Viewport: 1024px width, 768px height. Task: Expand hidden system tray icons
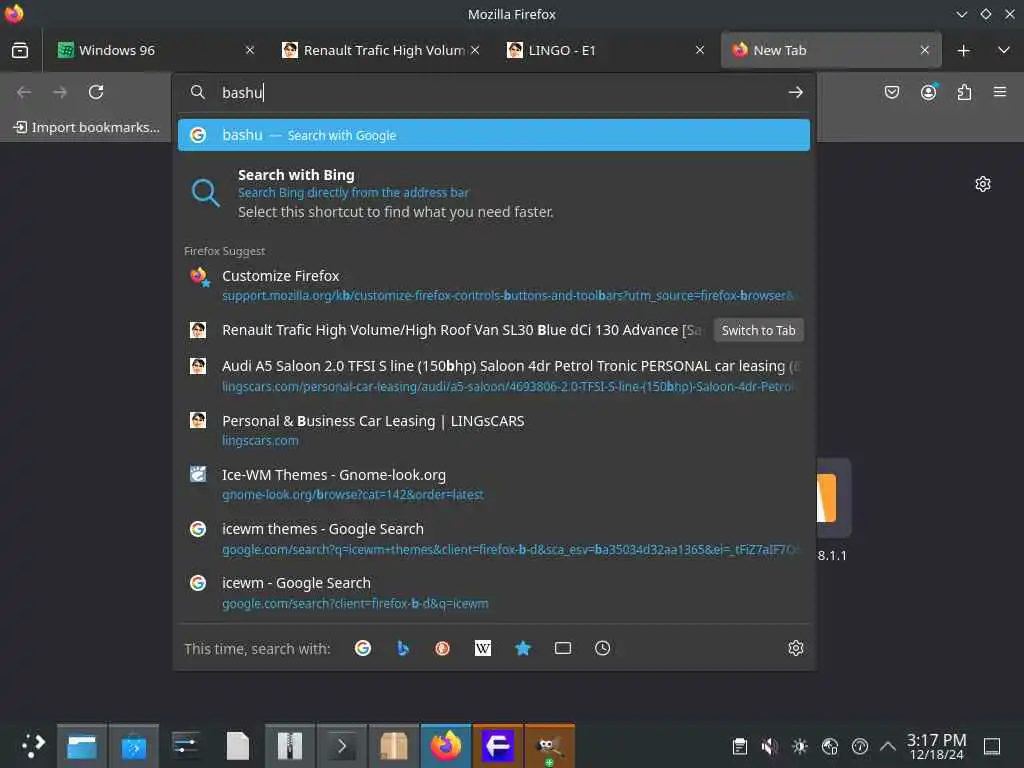pyautogui.click(x=887, y=746)
